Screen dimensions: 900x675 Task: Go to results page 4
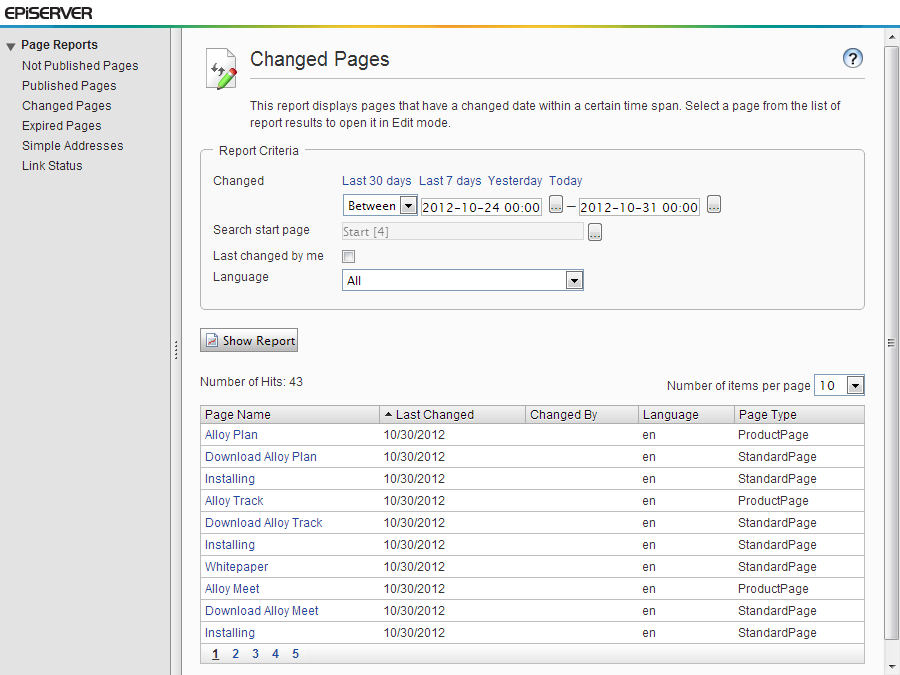pyautogui.click(x=276, y=654)
